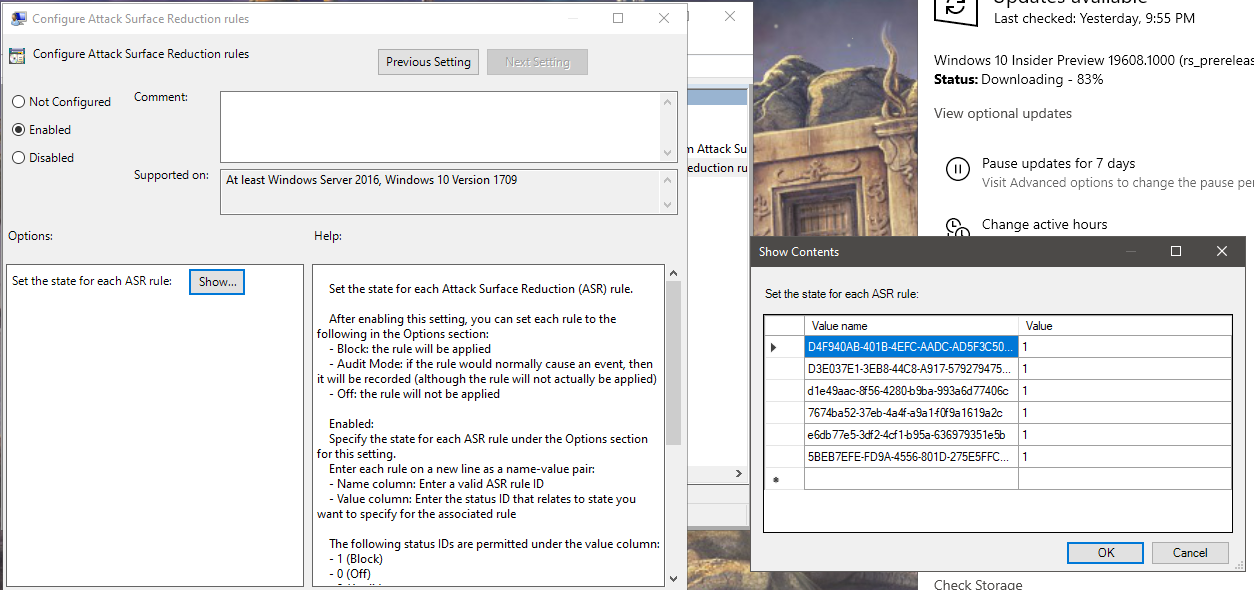Image resolution: width=1254 pixels, height=590 pixels.
Task: Click the Group Policy title bar icon
Action: point(18,18)
